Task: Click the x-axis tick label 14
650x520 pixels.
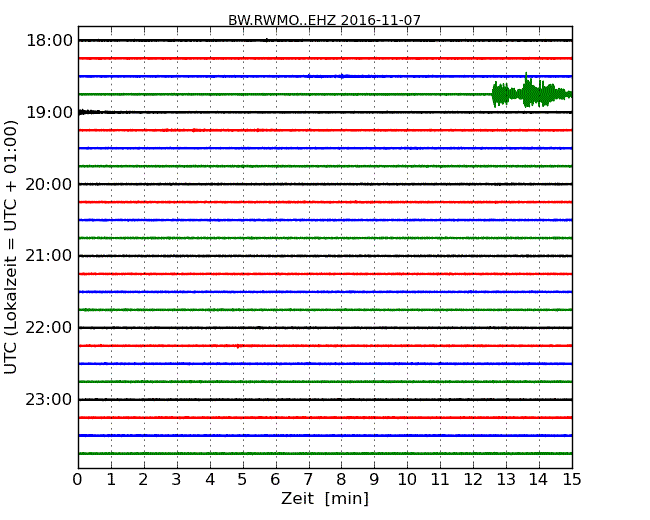Action: coord(539,480)
